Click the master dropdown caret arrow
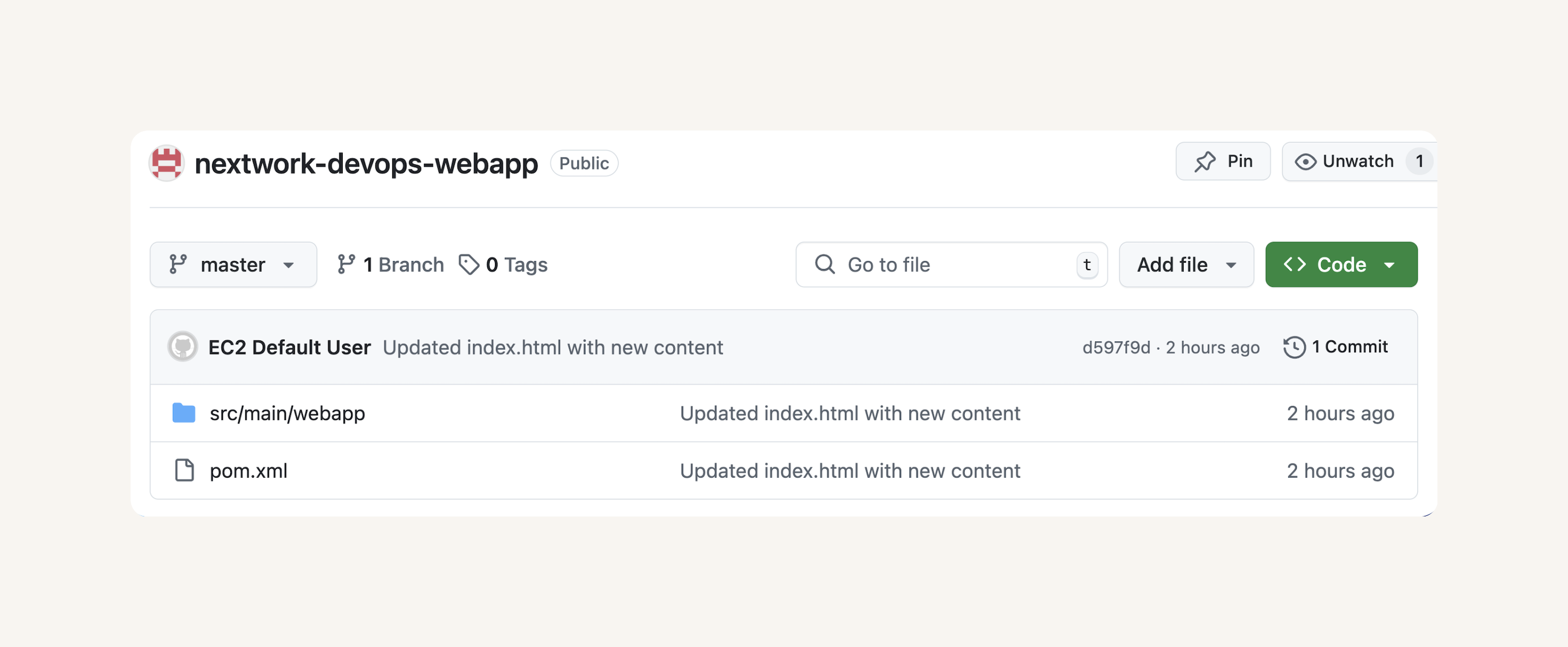 coord(289,266)
